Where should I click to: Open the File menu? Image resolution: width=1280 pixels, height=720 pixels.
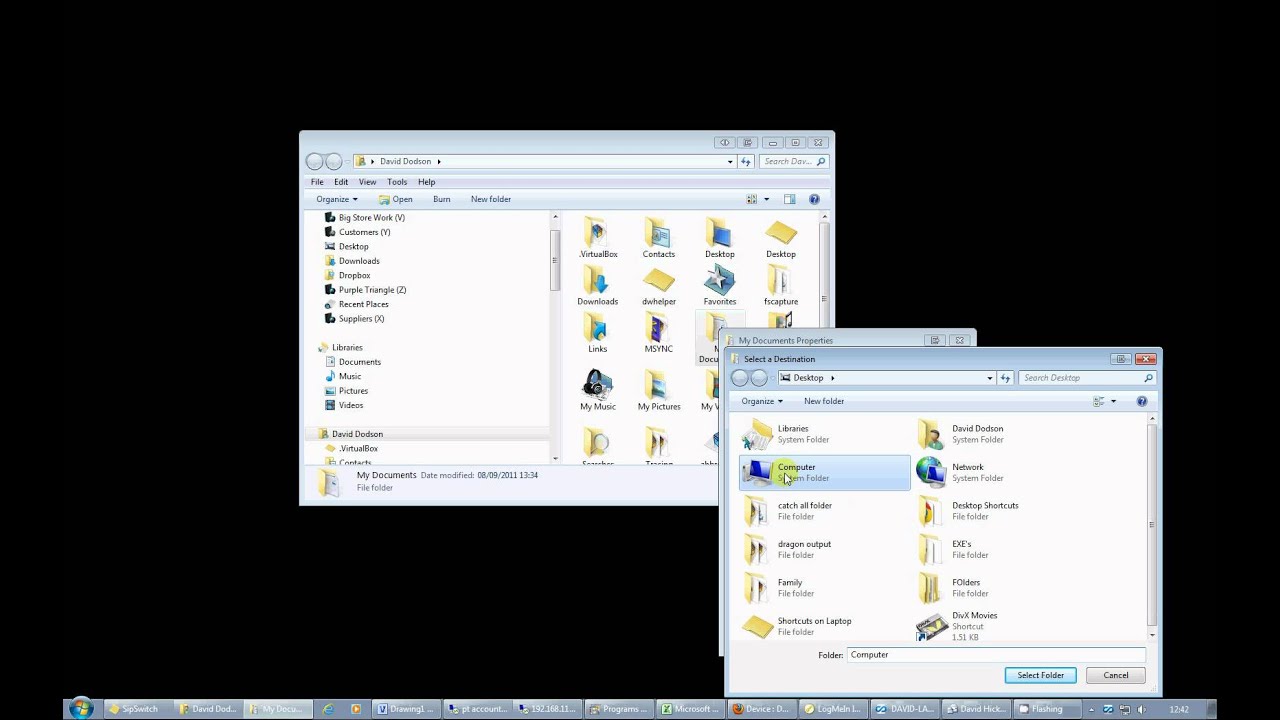317,182
